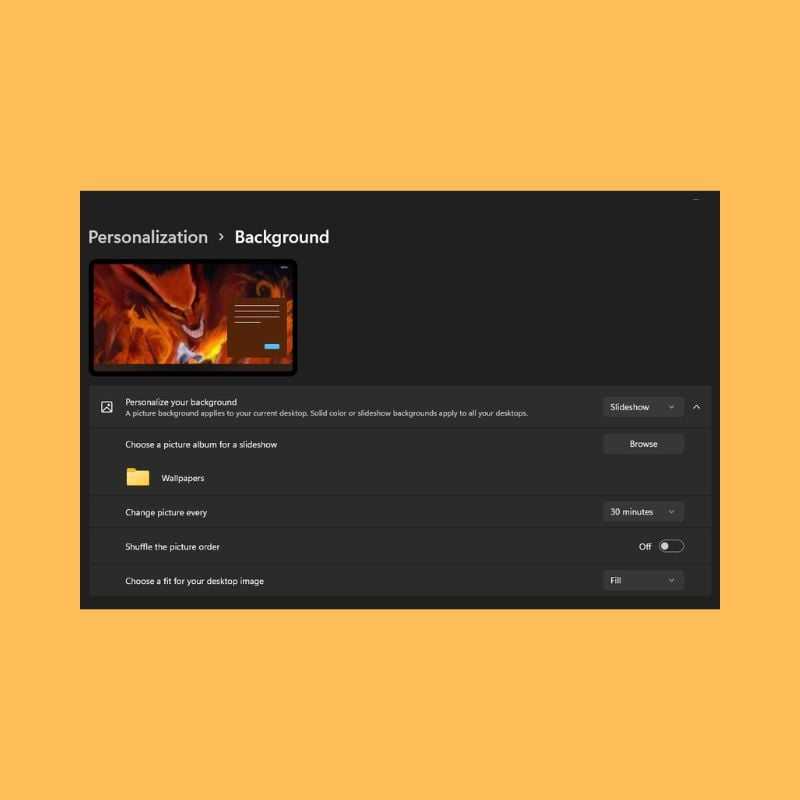
Task: Click the Personalize your background heading
Action: point(181,402)
